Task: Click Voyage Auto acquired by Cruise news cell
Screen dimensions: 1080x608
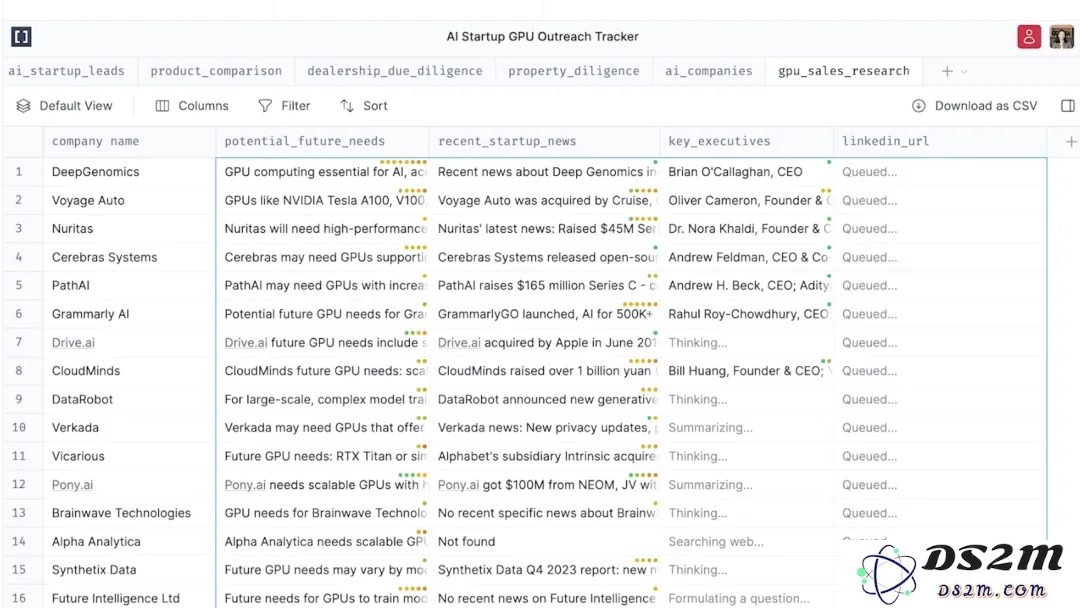Action: 544,200
